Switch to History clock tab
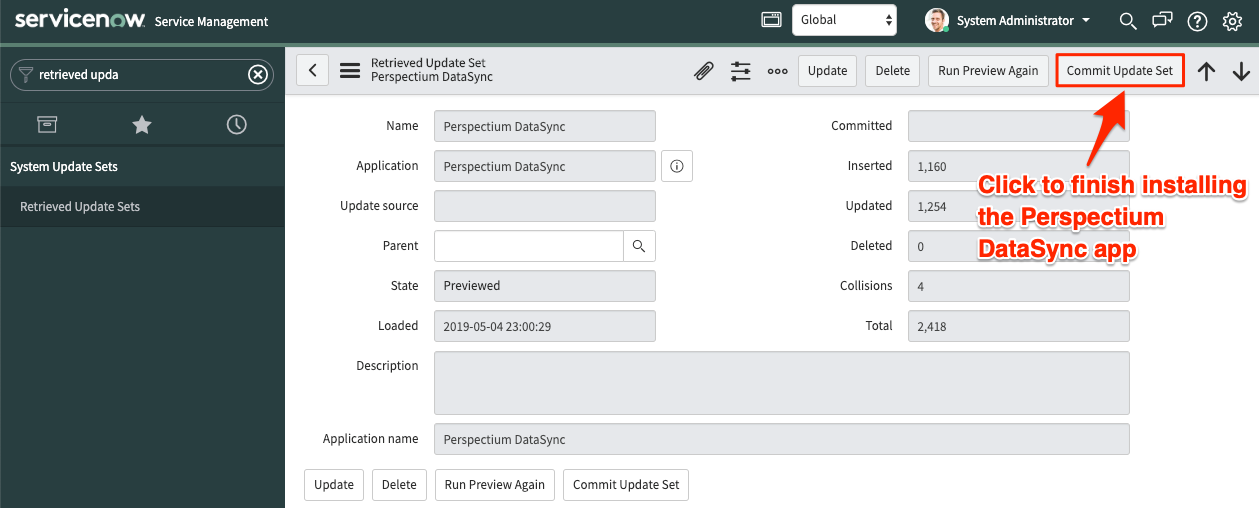This screenshot has height=508, width=1259. 236,124
